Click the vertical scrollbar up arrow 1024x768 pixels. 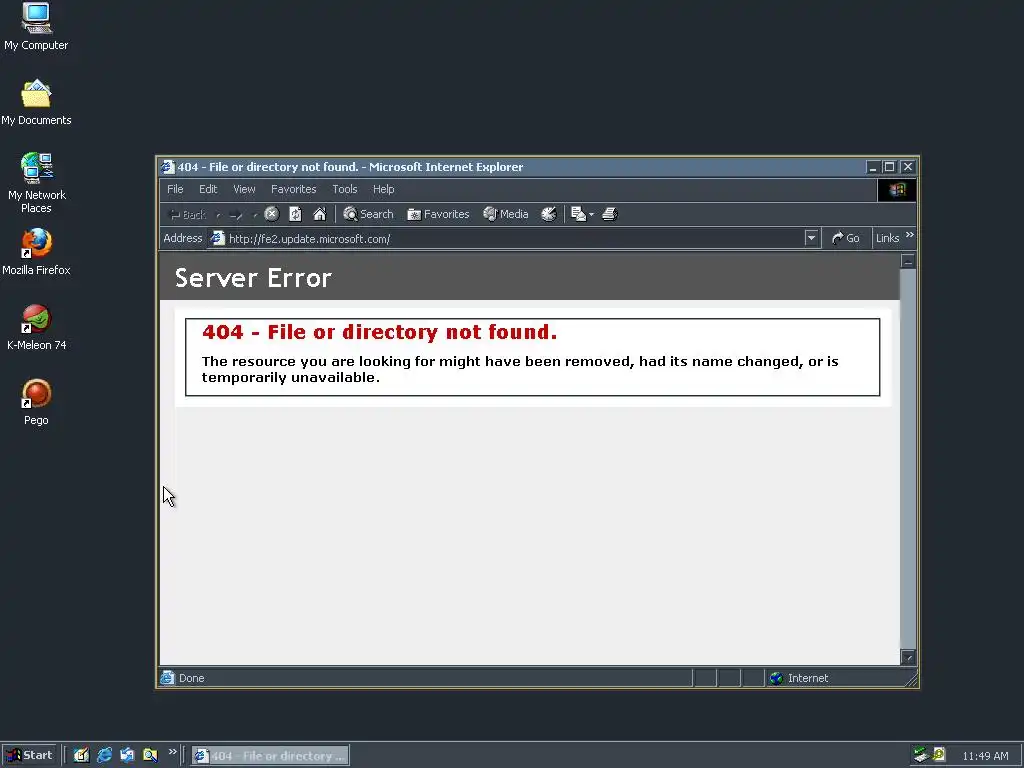click(x=908, y=261)
